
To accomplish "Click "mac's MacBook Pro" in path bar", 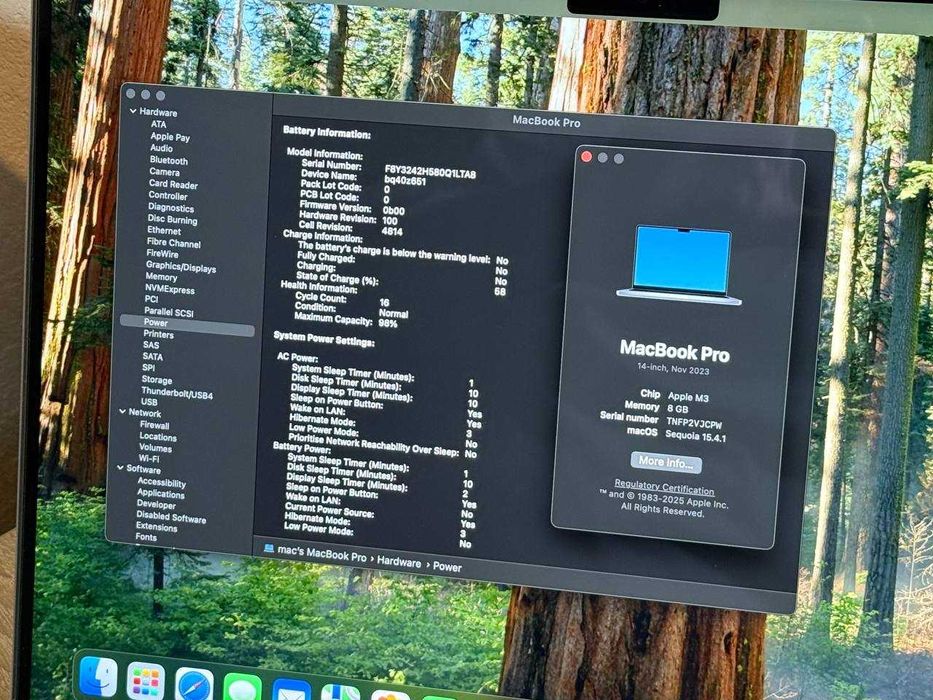I will click(322, 554).
